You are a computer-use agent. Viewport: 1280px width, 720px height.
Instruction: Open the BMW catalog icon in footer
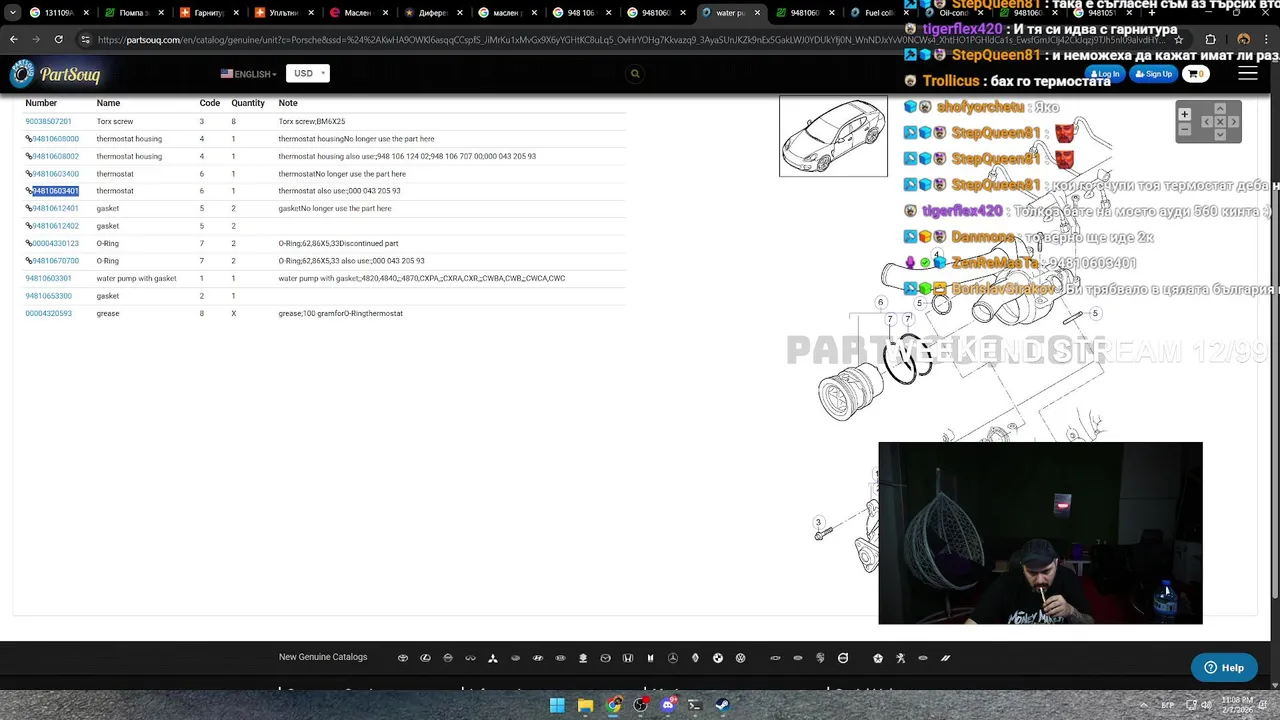(718, 658)
